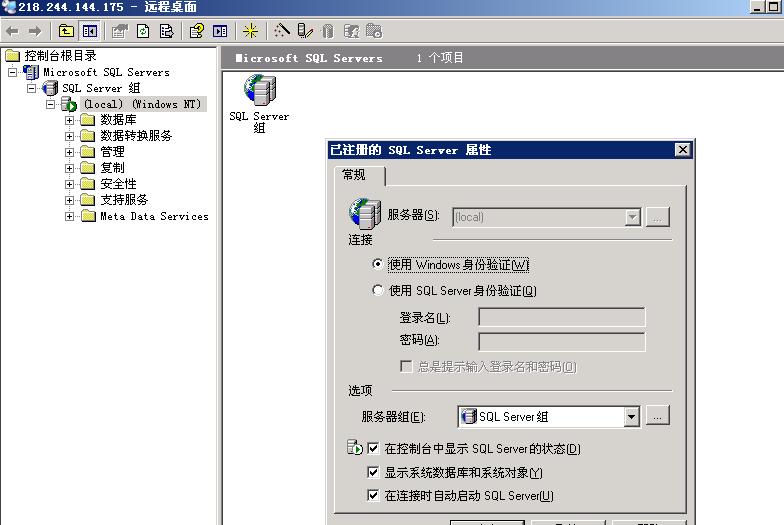The width and height of the screenshot is (784, 525).
Task: Expand the 安全性 folder
Action: click(70, 184)
